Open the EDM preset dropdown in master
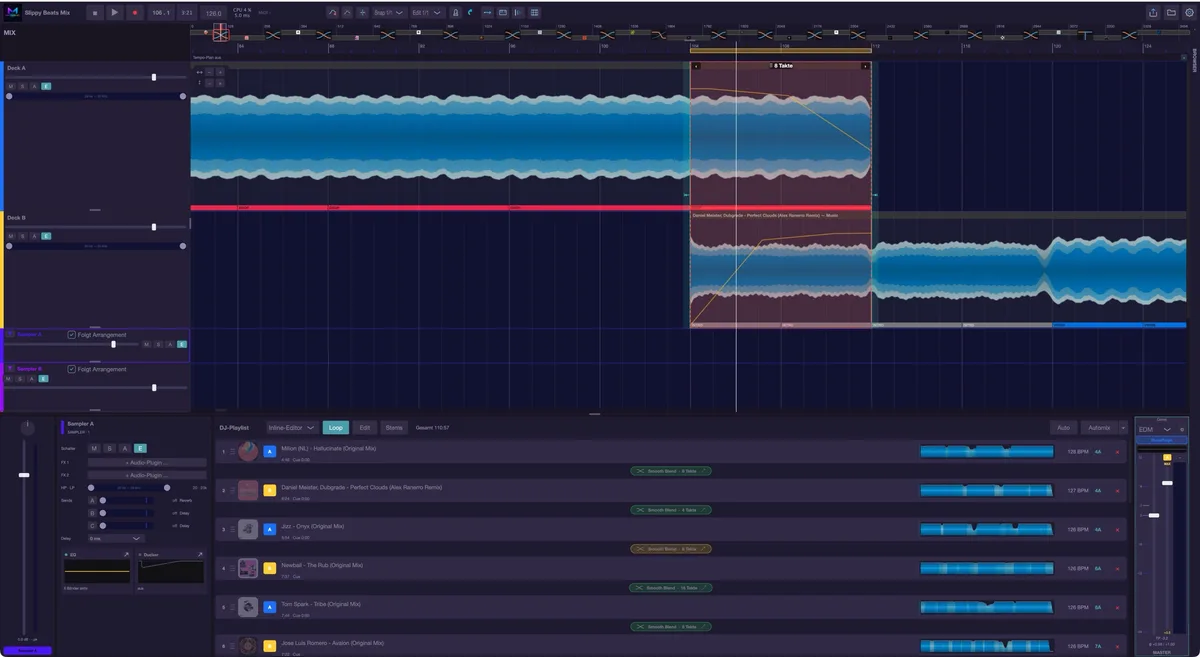This screenshot has height=657, width=1200. coord(1155,429)
